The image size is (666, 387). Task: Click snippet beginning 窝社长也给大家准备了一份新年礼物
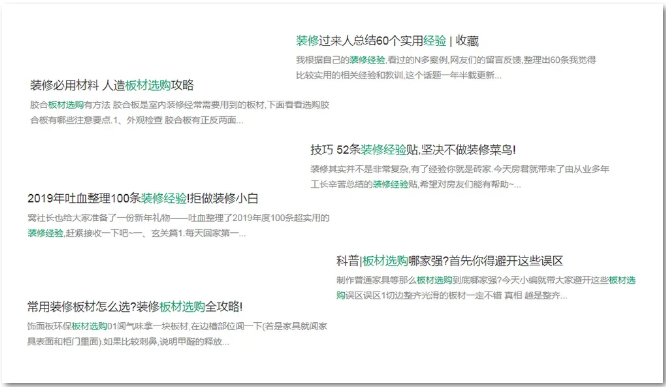178,218
